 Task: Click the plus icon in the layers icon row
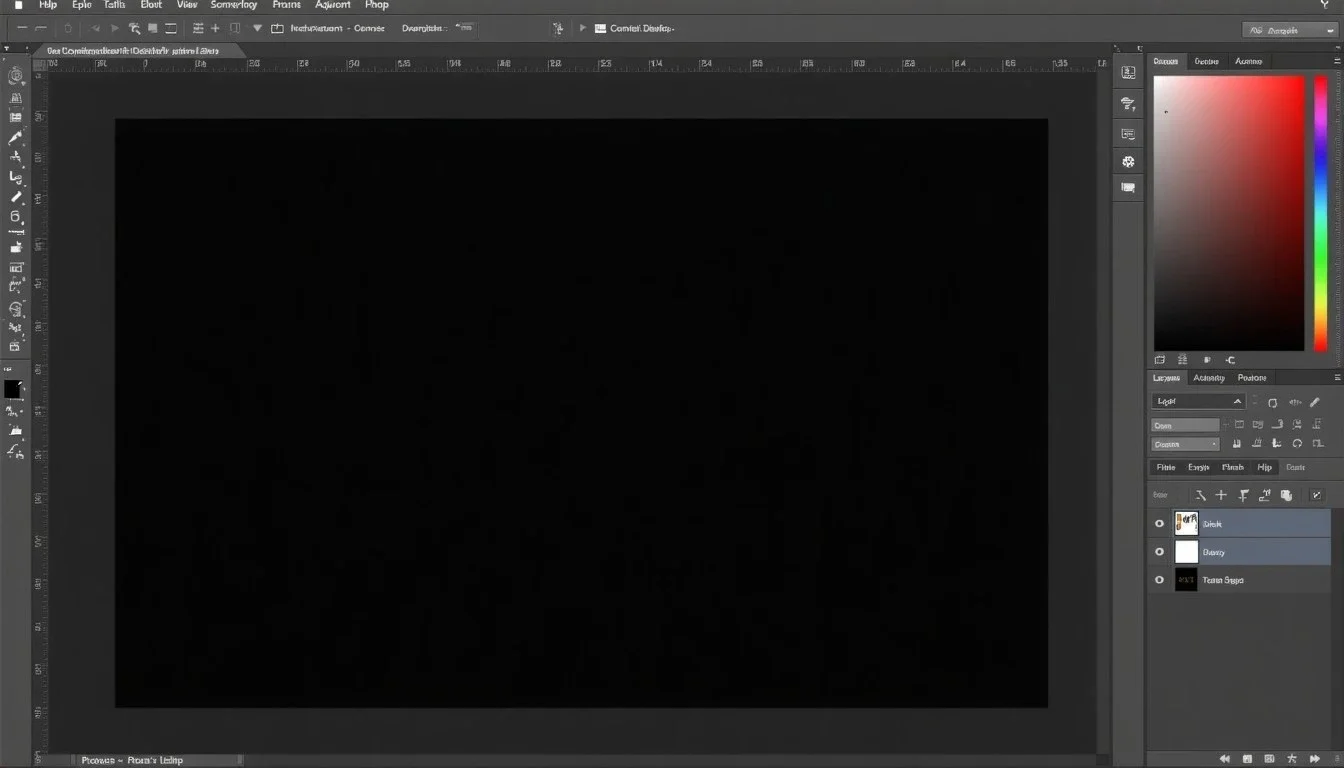[x=1221, y=495]
